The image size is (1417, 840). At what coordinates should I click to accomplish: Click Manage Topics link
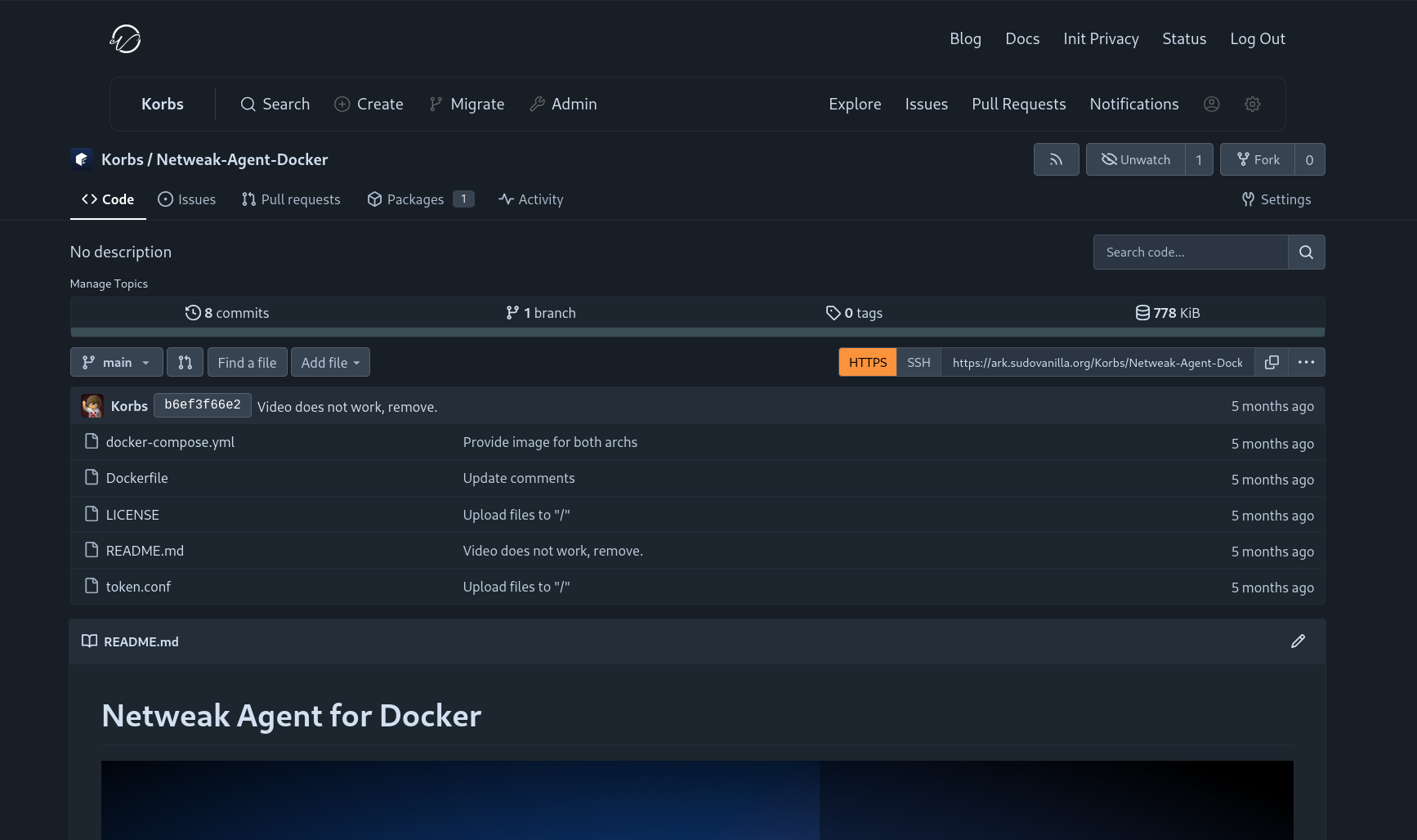pyautogui.click(x=109, y=284)
